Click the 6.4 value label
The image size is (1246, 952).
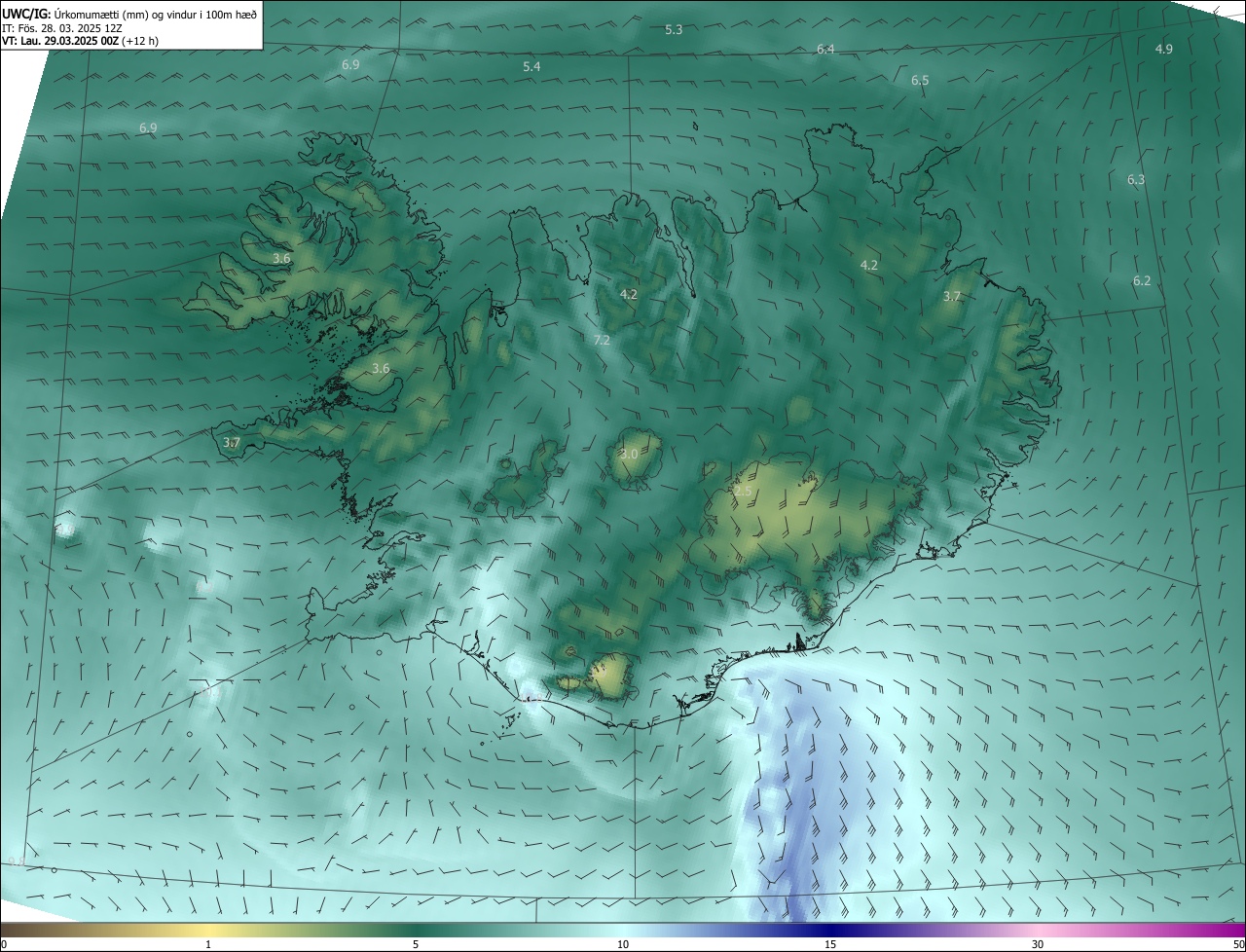tap(825, 49)
